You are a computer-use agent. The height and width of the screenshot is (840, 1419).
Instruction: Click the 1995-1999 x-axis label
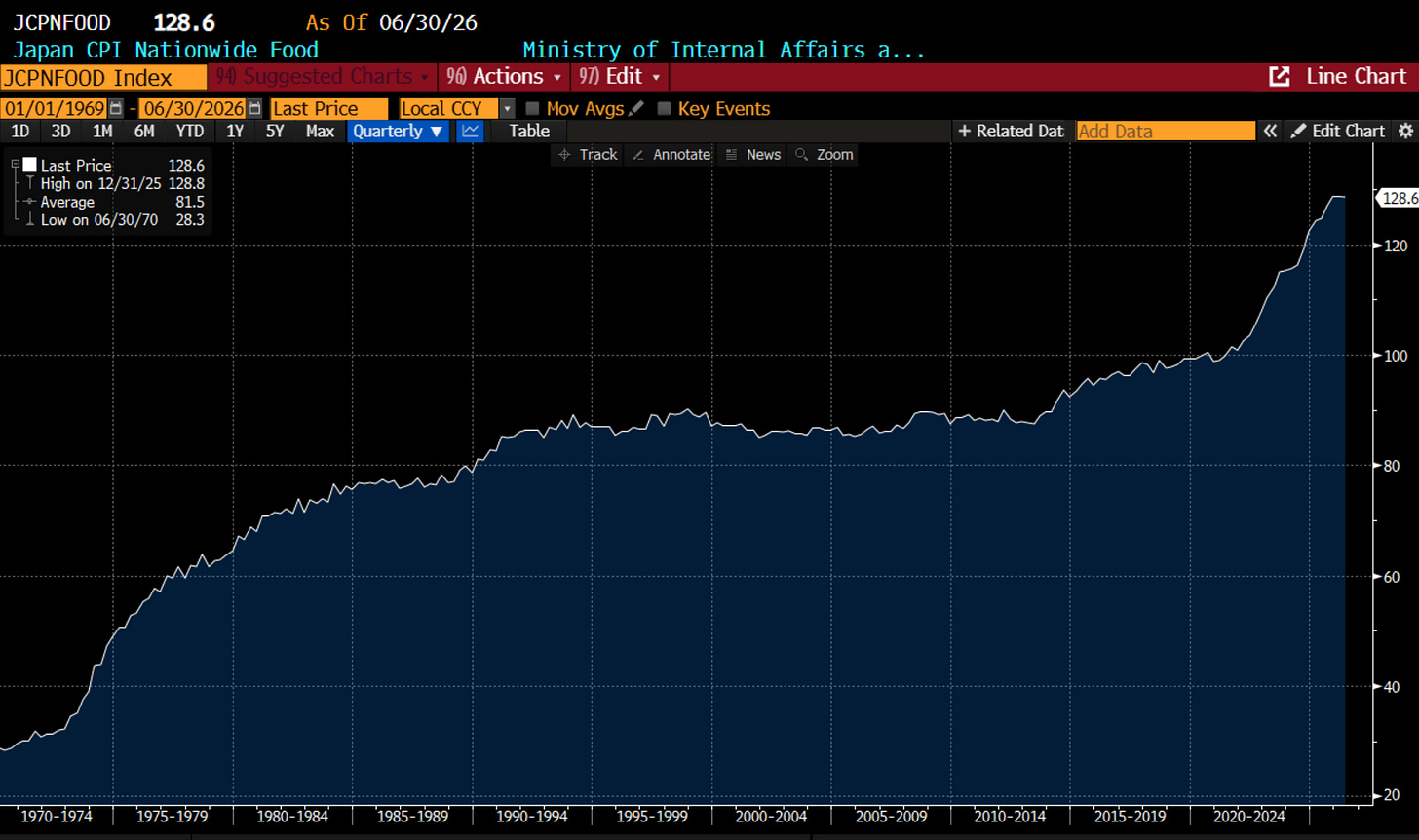pos(654,816)
